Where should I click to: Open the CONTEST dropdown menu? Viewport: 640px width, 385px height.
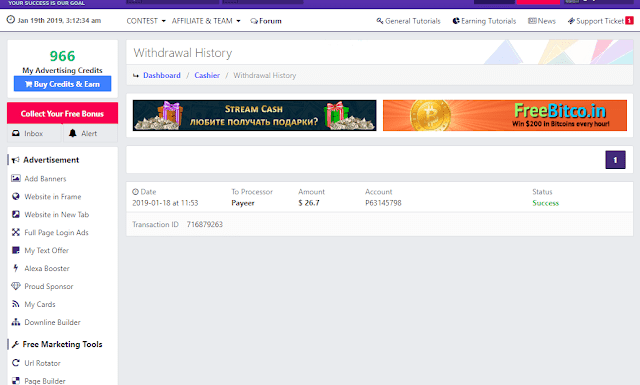[146, 21]
